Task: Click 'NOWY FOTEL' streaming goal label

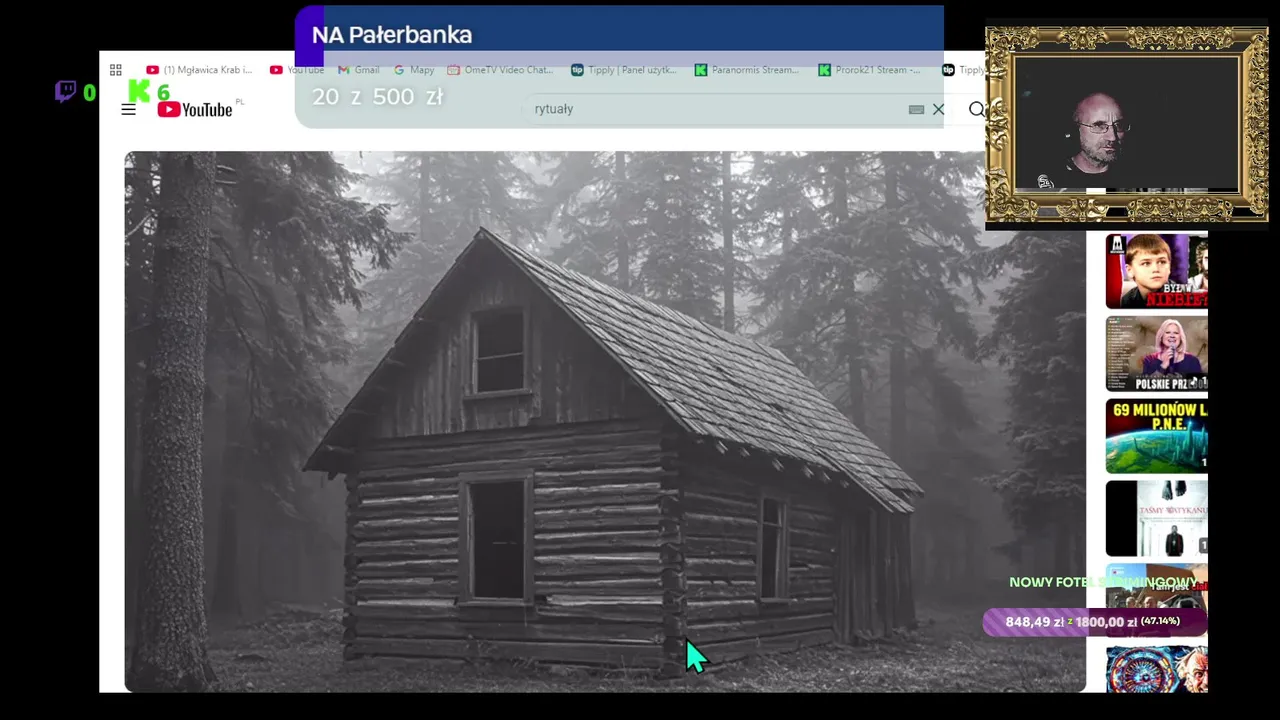Action: pos(1103,582)
